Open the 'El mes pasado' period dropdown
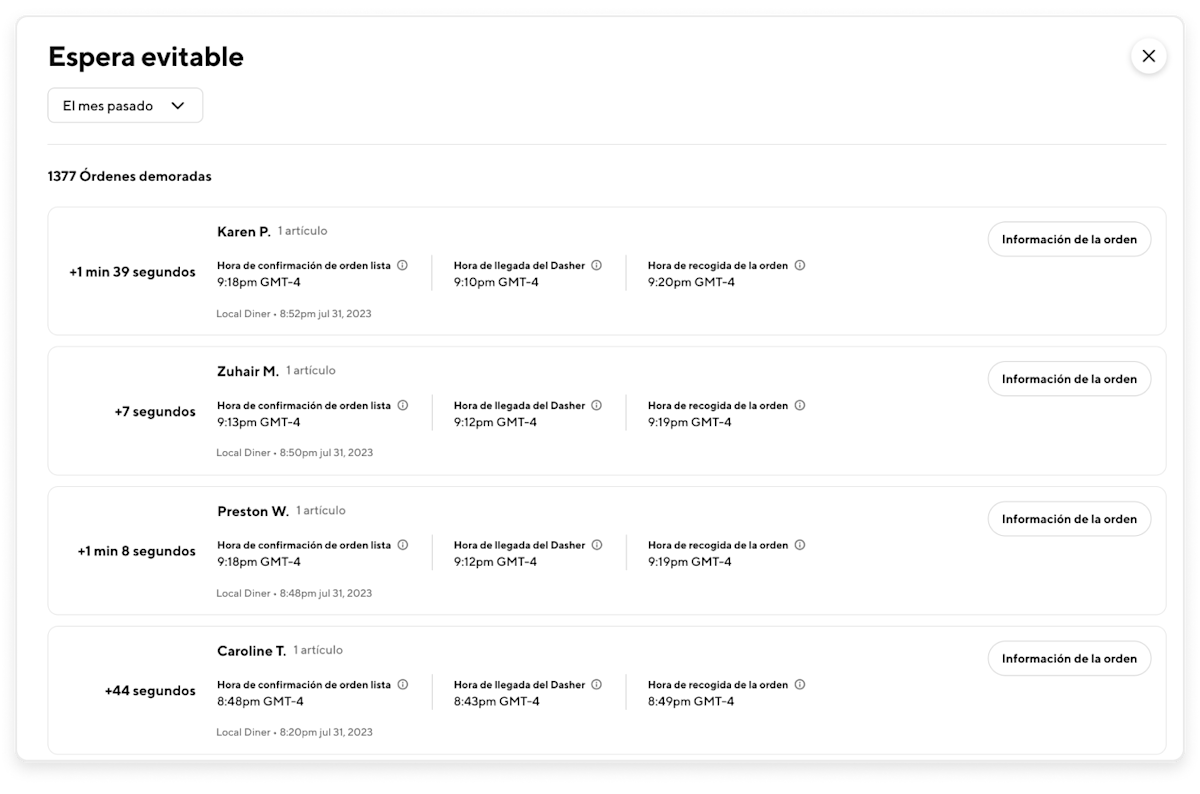 (125, 106)
